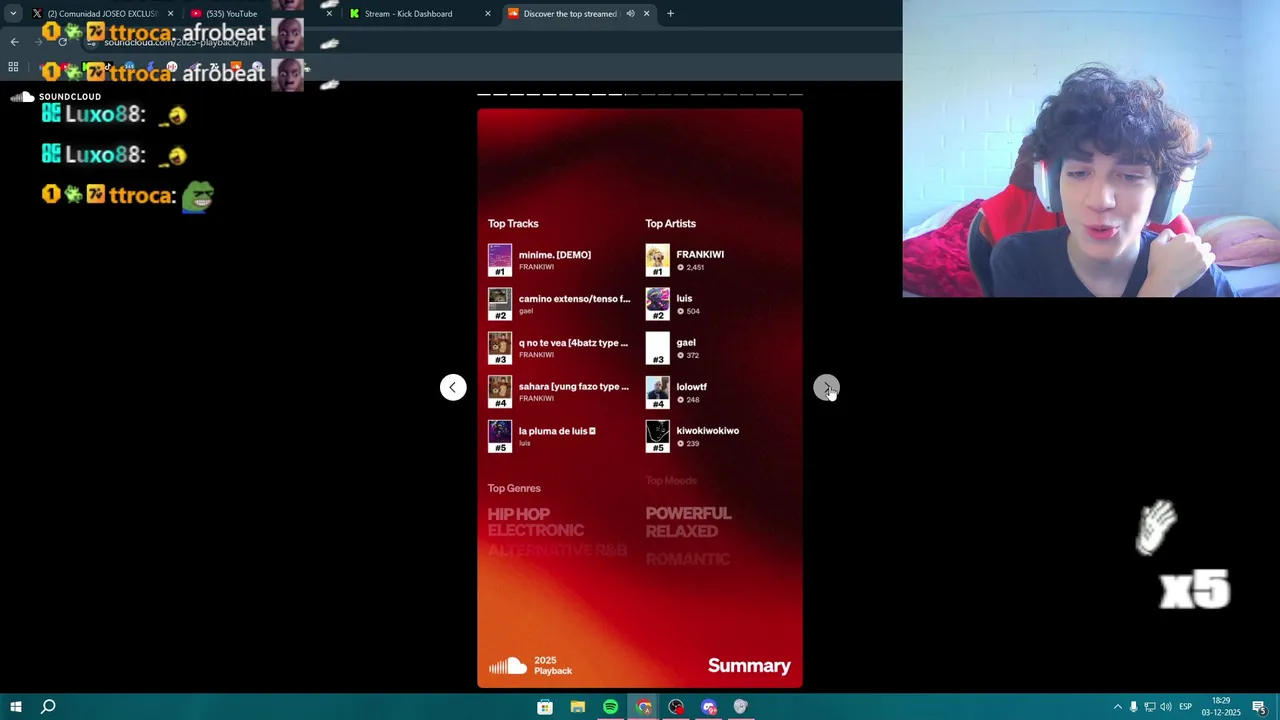The width and height of the screenshot is (1280, 720).
Task: Jump to the first story progress segment
Action: 484,95
